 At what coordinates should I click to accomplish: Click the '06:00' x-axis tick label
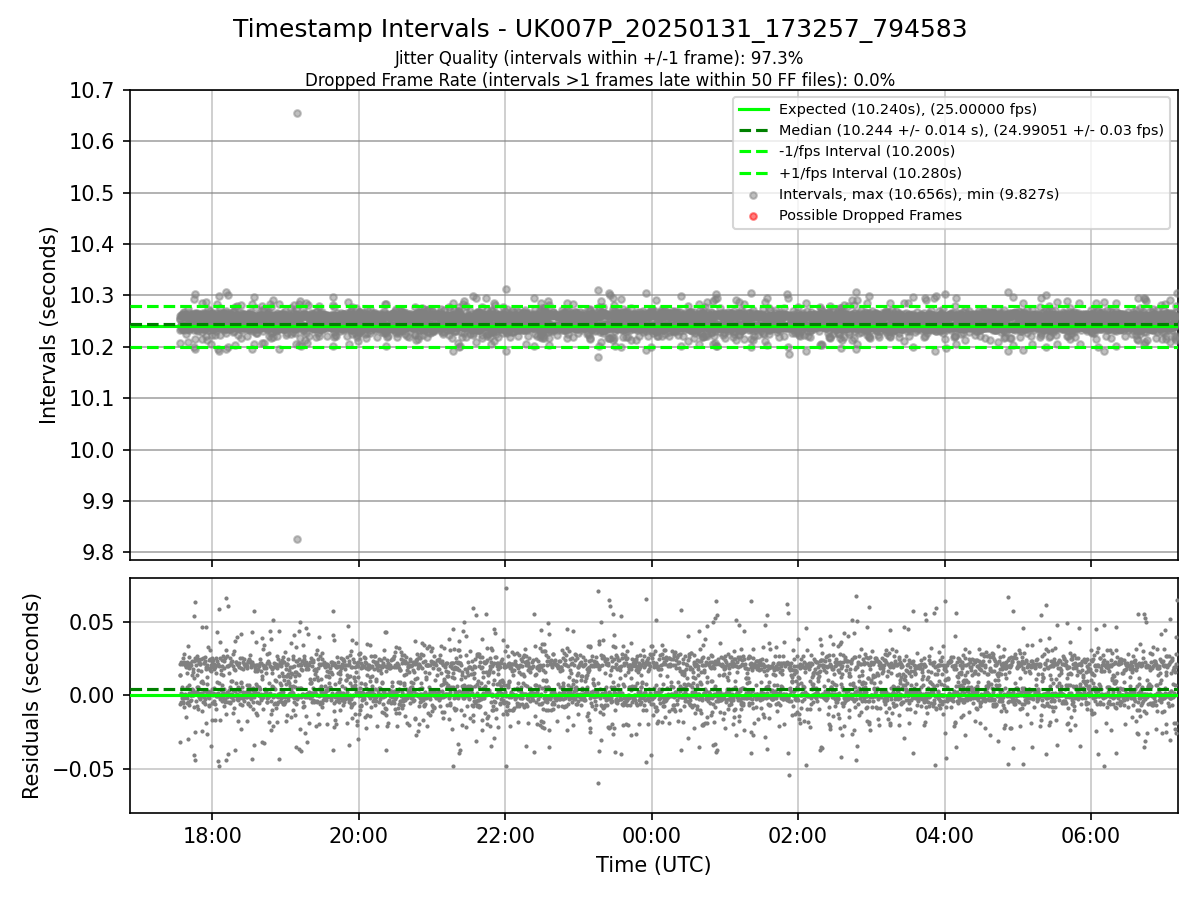coord(1091,835)
